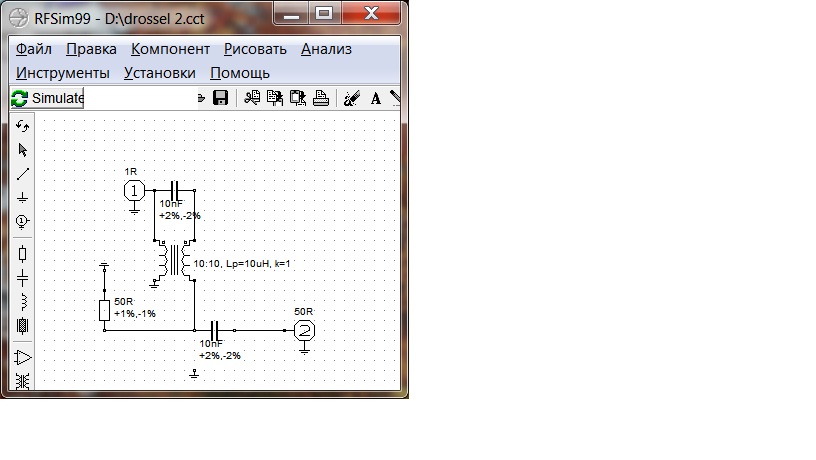Click the '50R' label above port 2

point(303,312)
